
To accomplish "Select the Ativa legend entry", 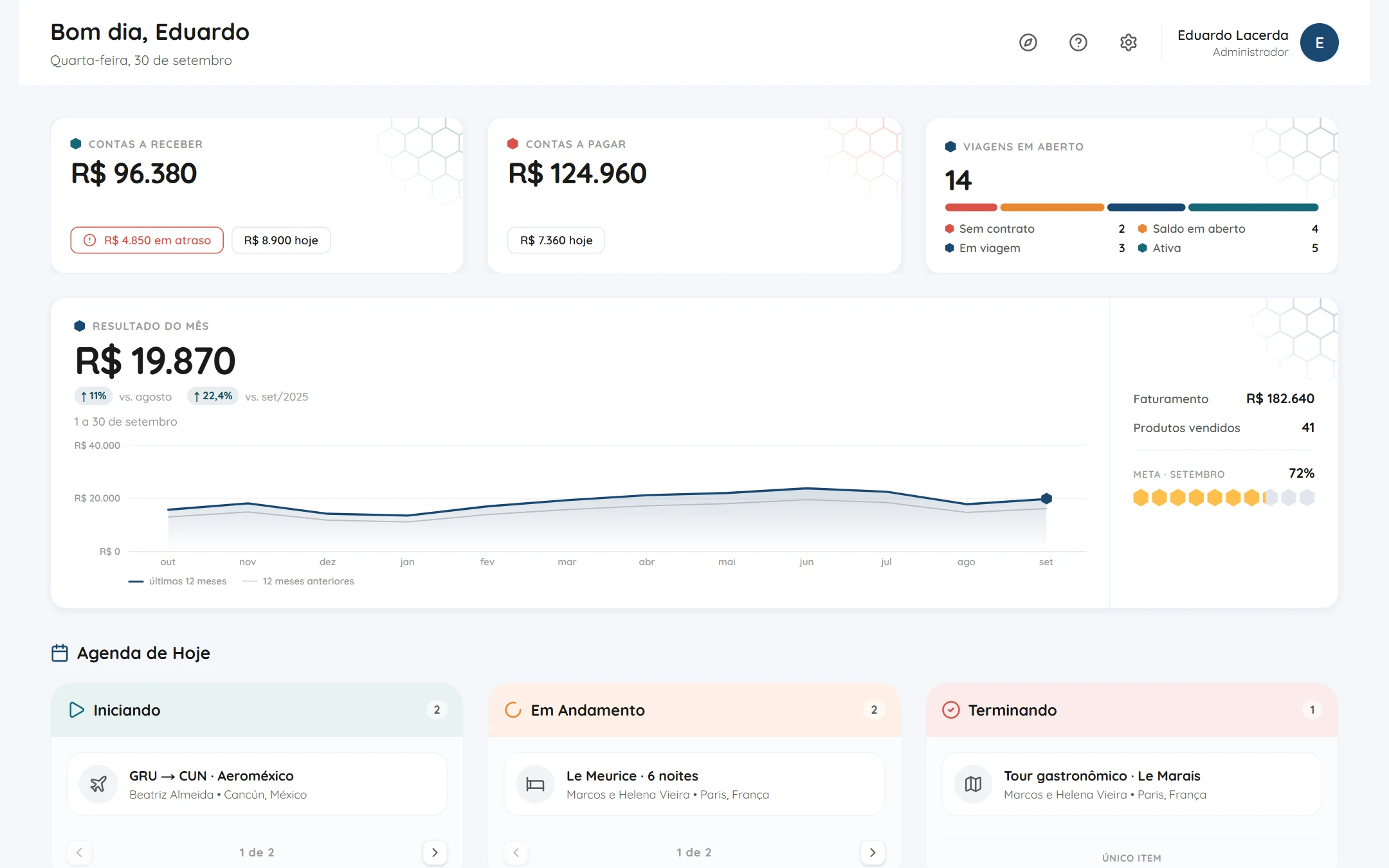I will (1228, 248).
